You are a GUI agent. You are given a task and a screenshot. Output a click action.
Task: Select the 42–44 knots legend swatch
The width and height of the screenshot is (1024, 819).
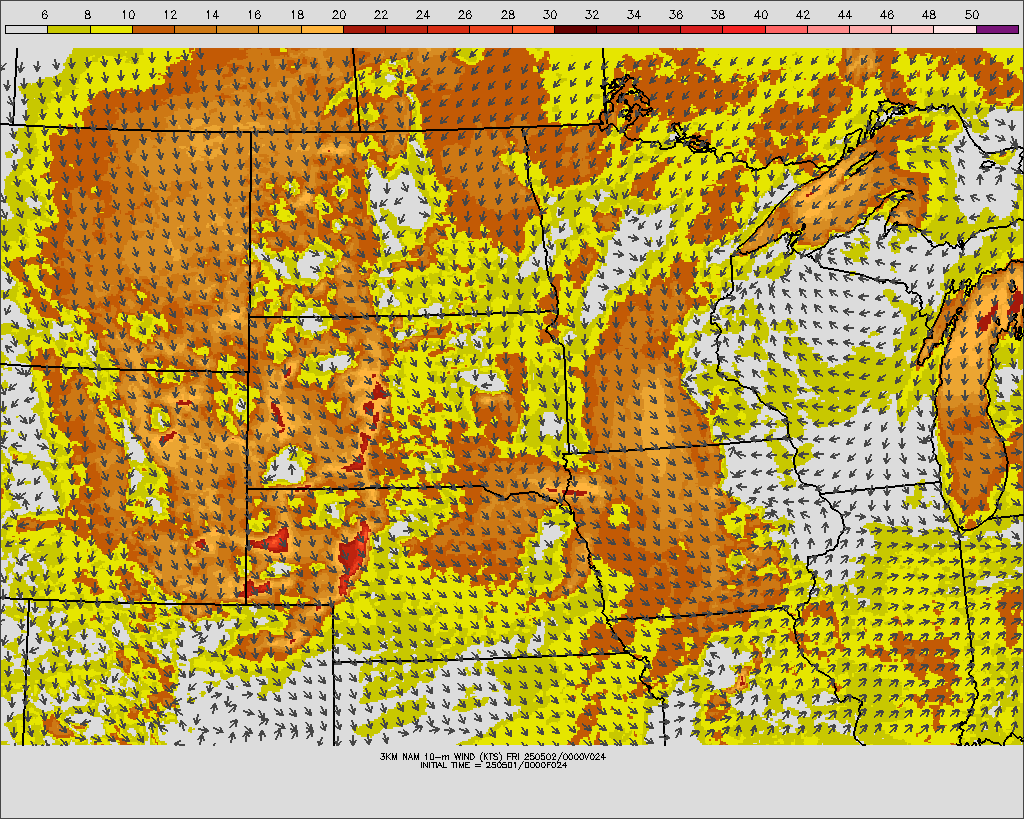828,29
